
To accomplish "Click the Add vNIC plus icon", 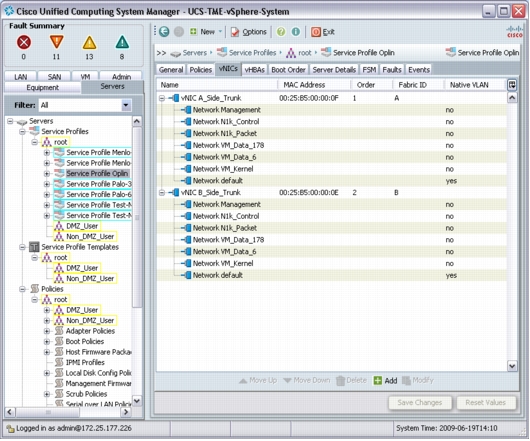I will tap(378, 381).
